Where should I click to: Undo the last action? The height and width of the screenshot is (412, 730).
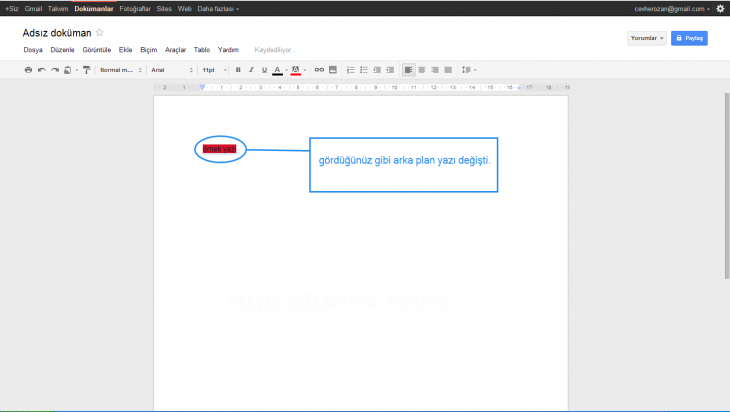click(x=41, y=70)
